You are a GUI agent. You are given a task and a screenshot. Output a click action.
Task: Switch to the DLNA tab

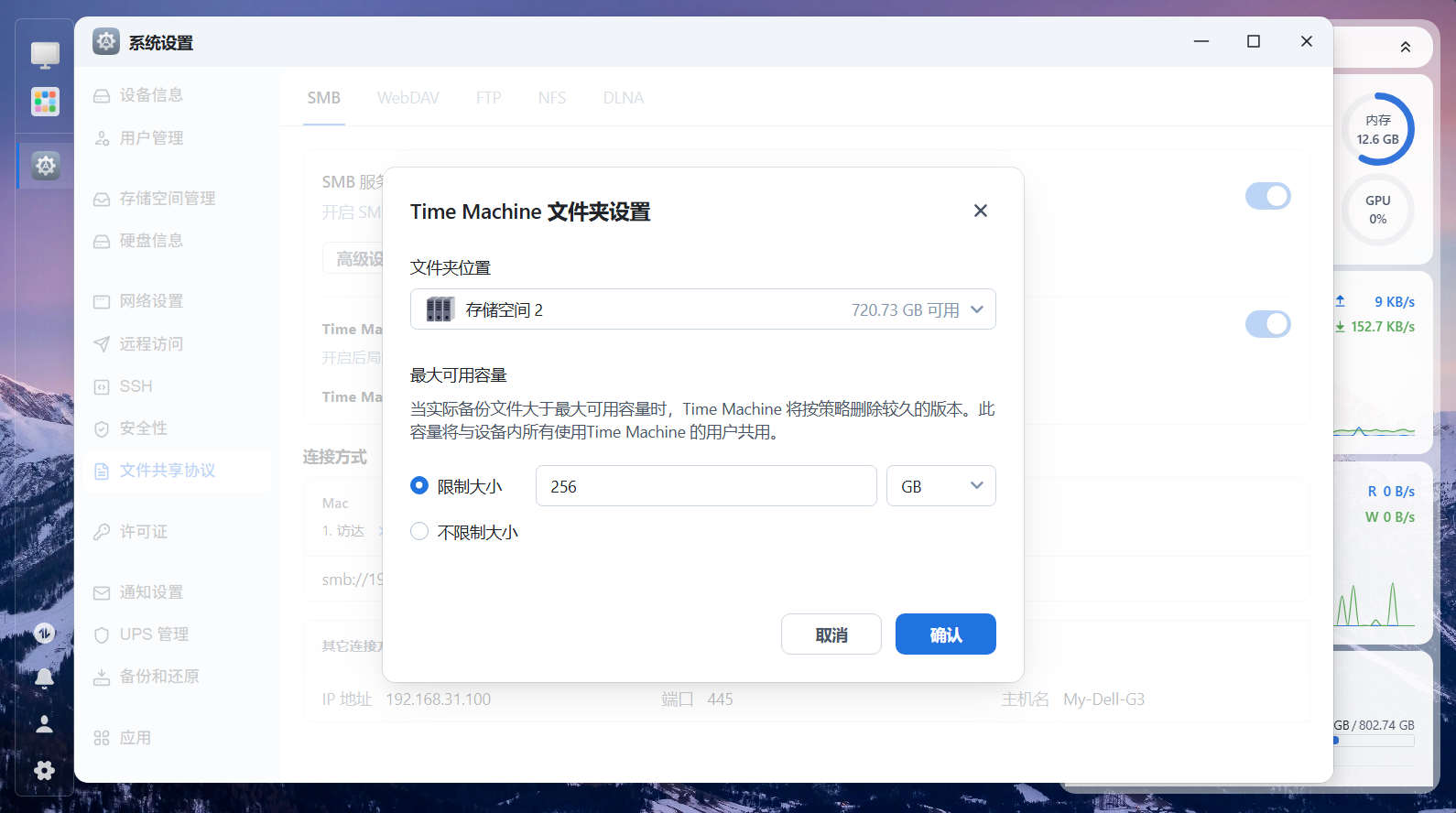pyautogui.click(x=624, y=98)
